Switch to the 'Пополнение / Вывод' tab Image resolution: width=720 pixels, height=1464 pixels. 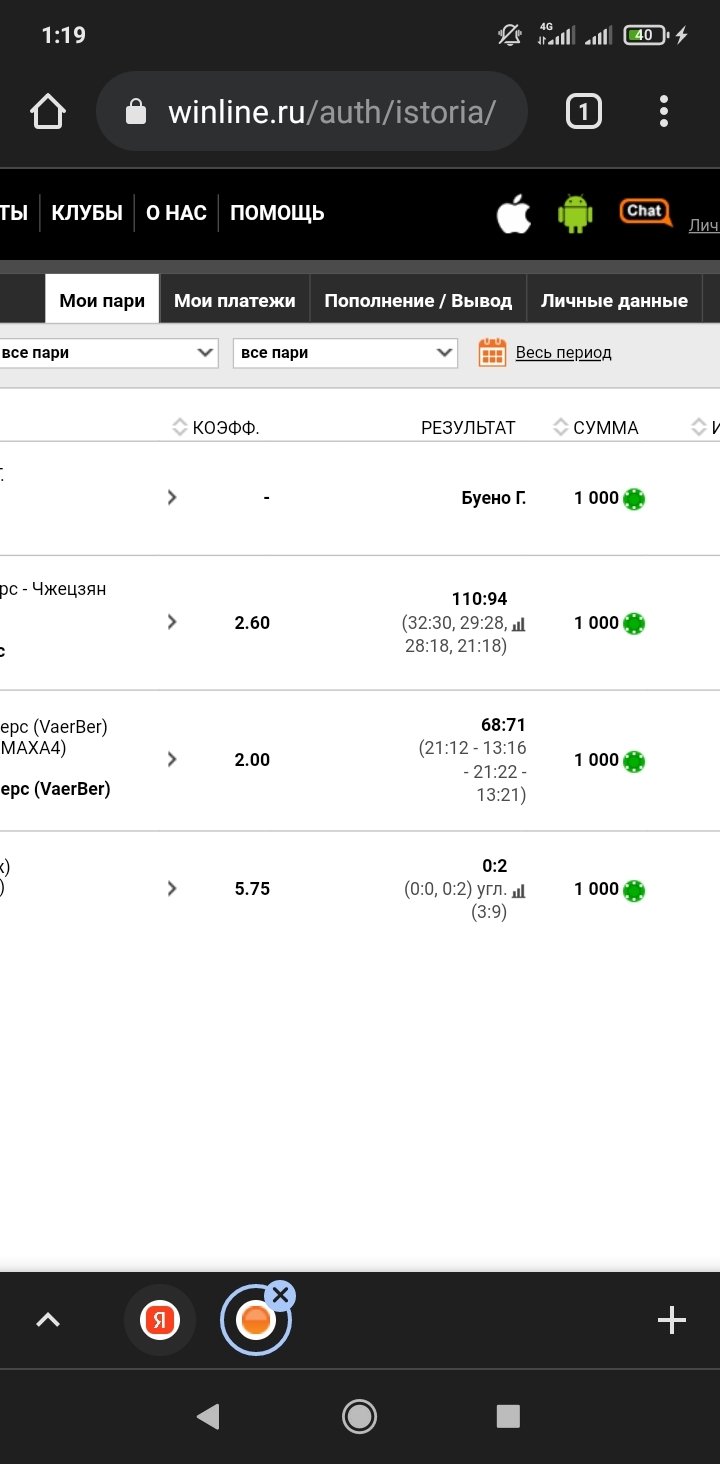[418, 300]
